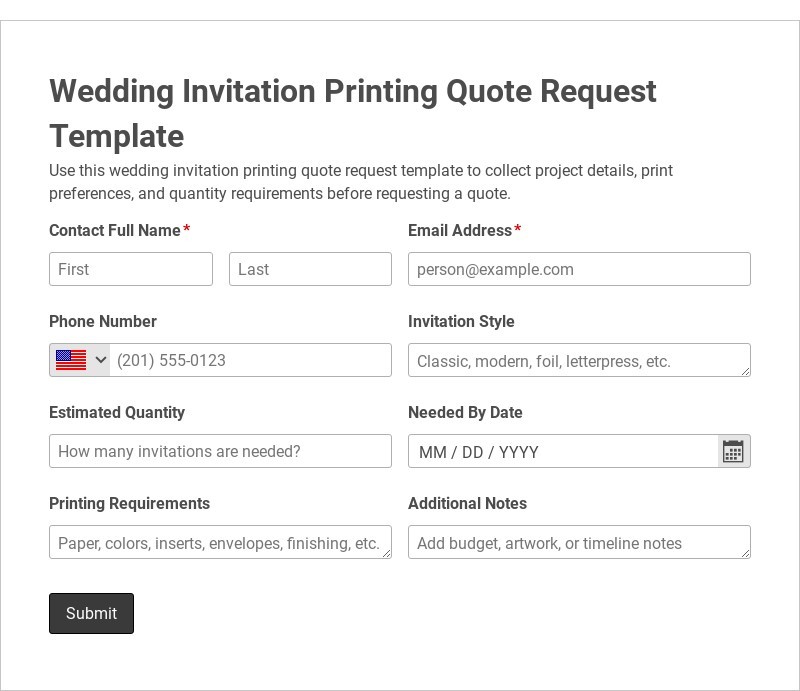Click the Last name input field

310,269
